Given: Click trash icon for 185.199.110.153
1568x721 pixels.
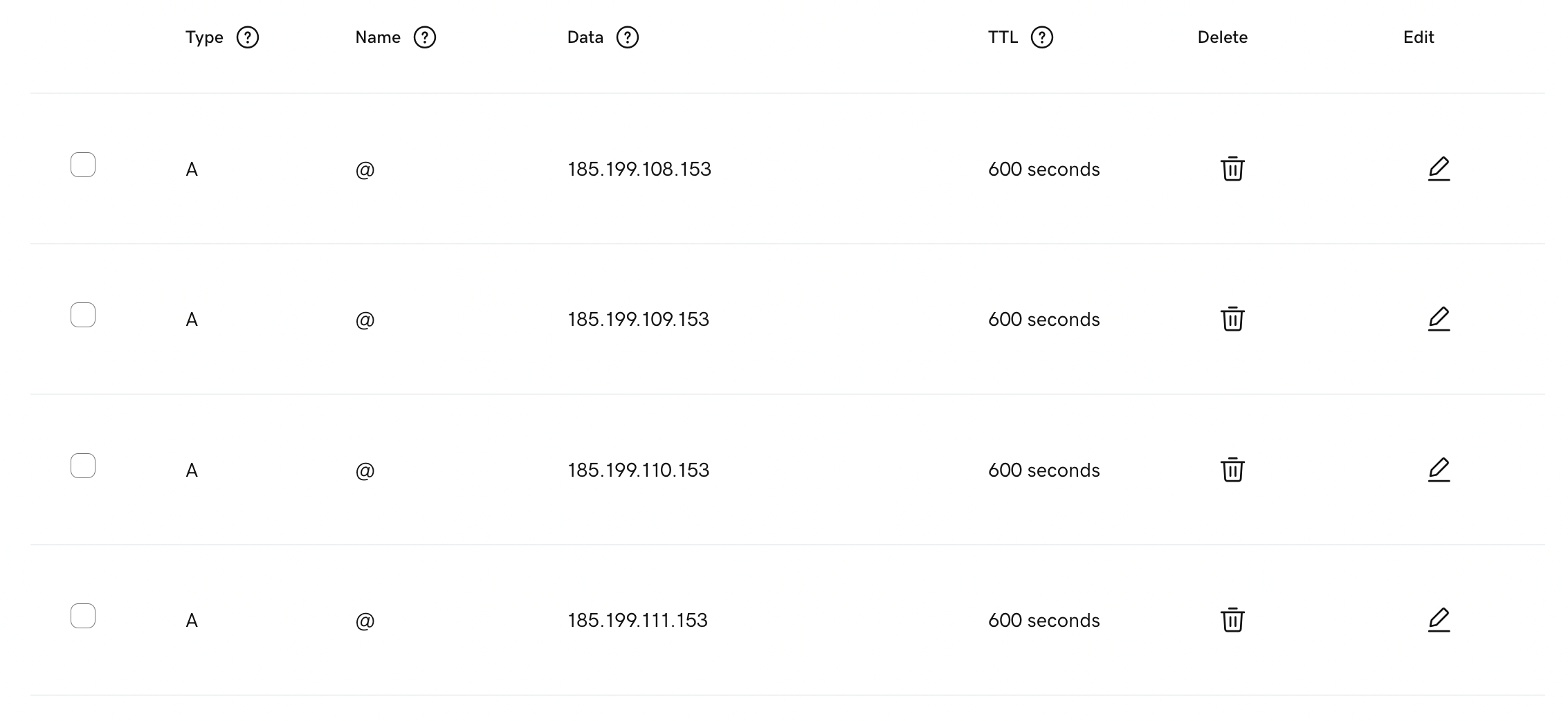Looking at the screenshot, I should (x=1232, y=470).
